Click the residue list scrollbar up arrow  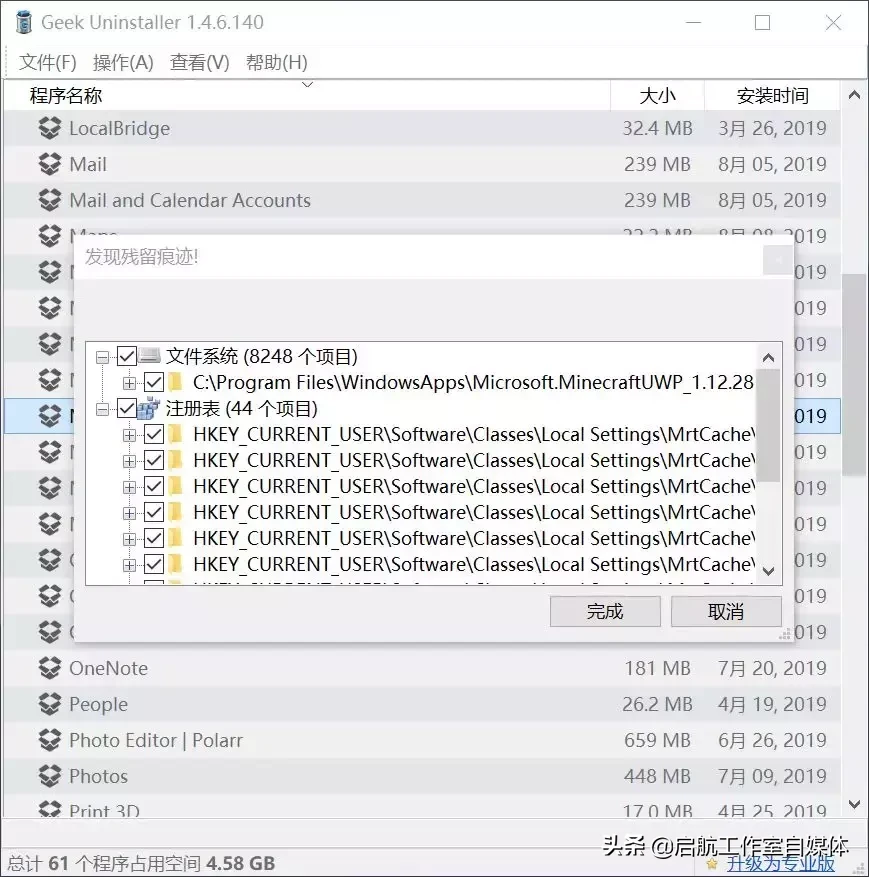pyautogui.click(x=768, y=357)
